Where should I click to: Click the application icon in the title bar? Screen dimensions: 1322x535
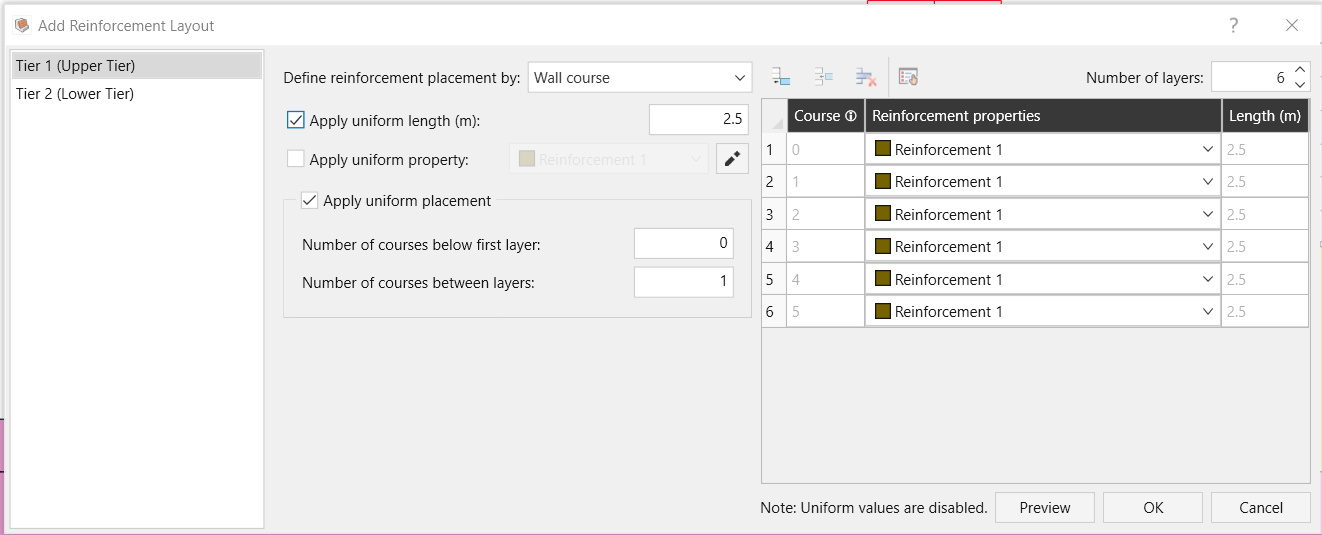pos(22,25)
